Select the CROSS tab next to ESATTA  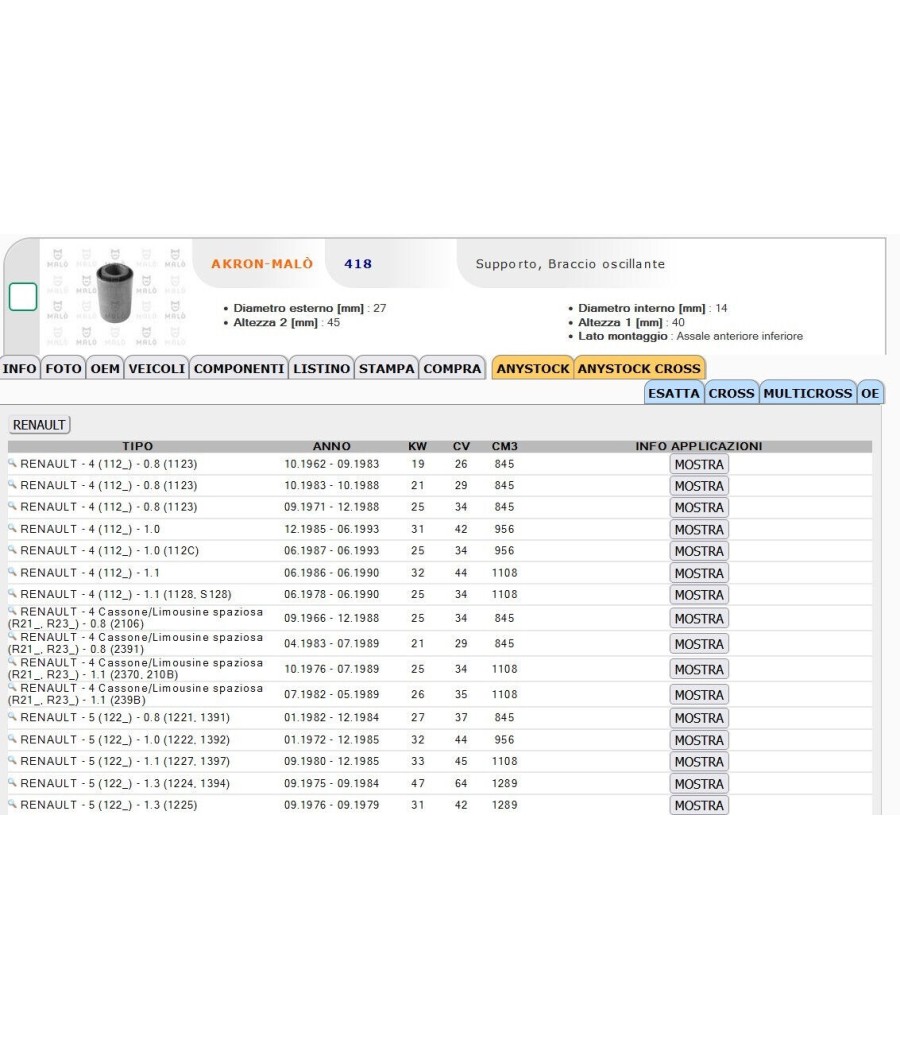pos(731,393)
